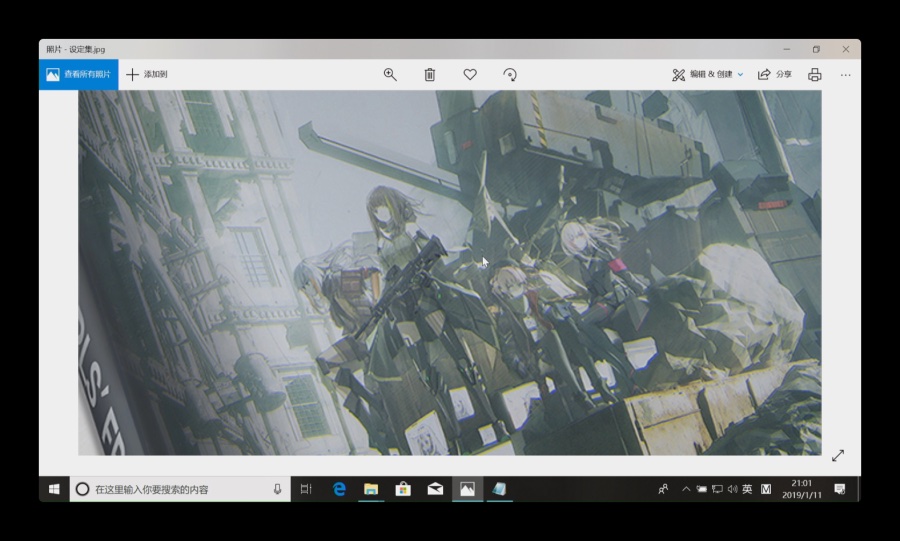Restore down the Photos window

point(816,49)
